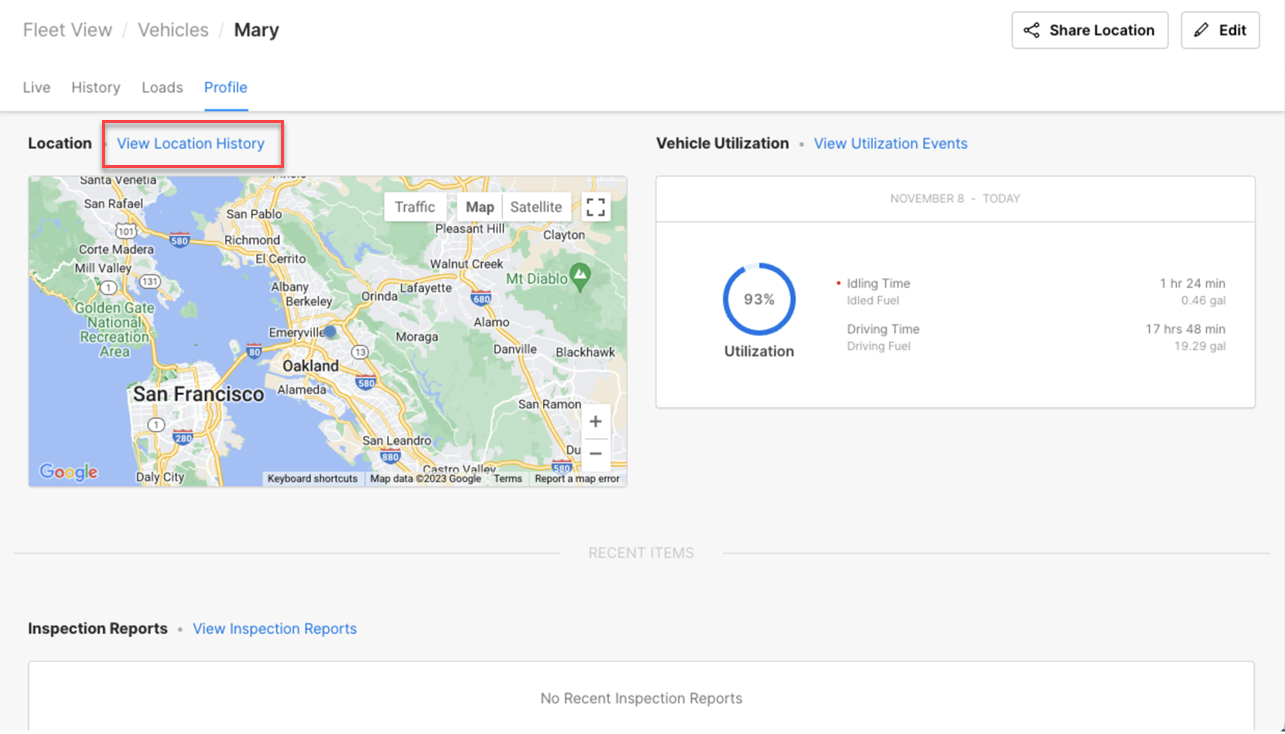Screen dimensions: 1285x734
Task: Click the Google logo on the map
Action: [66, 472]
